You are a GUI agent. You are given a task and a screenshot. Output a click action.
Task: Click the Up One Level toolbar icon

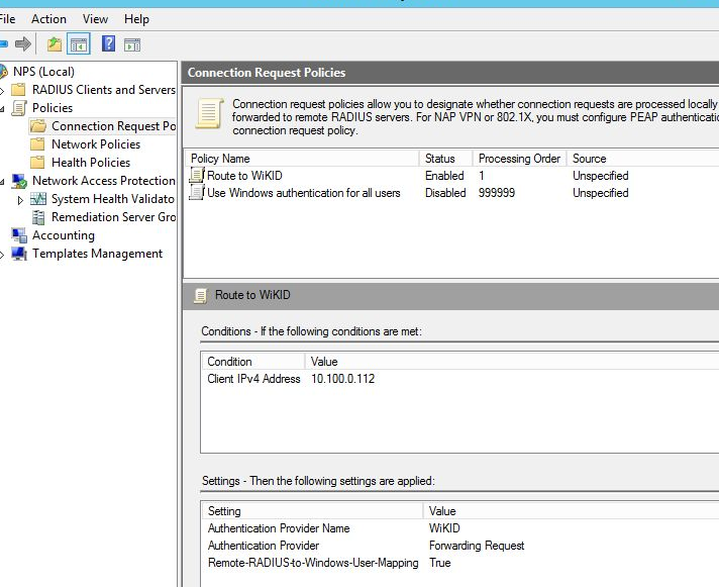point(54,44)
